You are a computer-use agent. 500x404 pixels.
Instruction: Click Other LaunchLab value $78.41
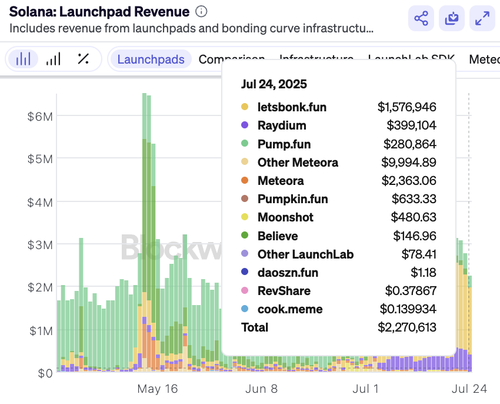[x=419, y=254]
